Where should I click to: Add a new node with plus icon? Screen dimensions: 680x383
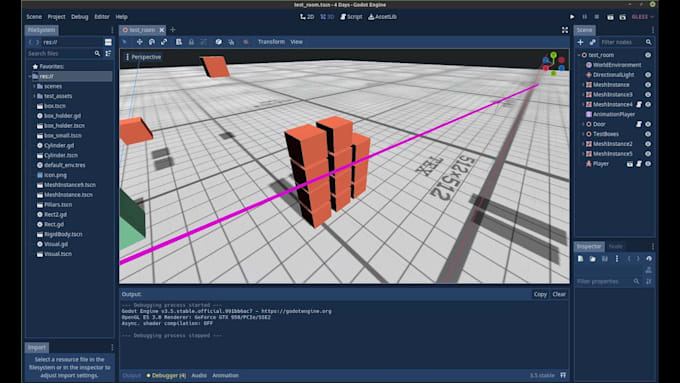pos(580,42)
